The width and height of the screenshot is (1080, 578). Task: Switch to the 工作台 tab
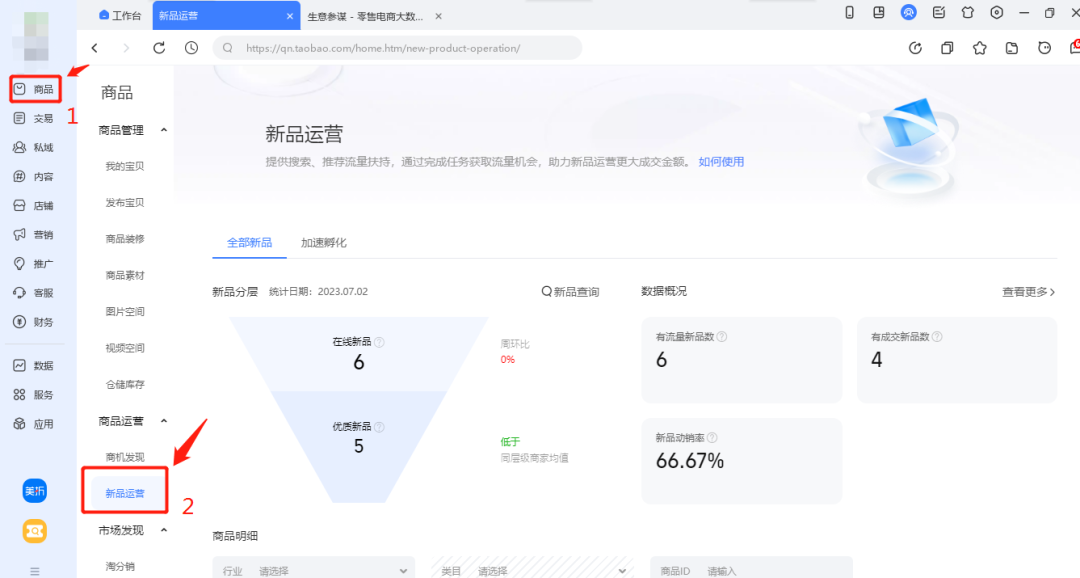(121, 16)
